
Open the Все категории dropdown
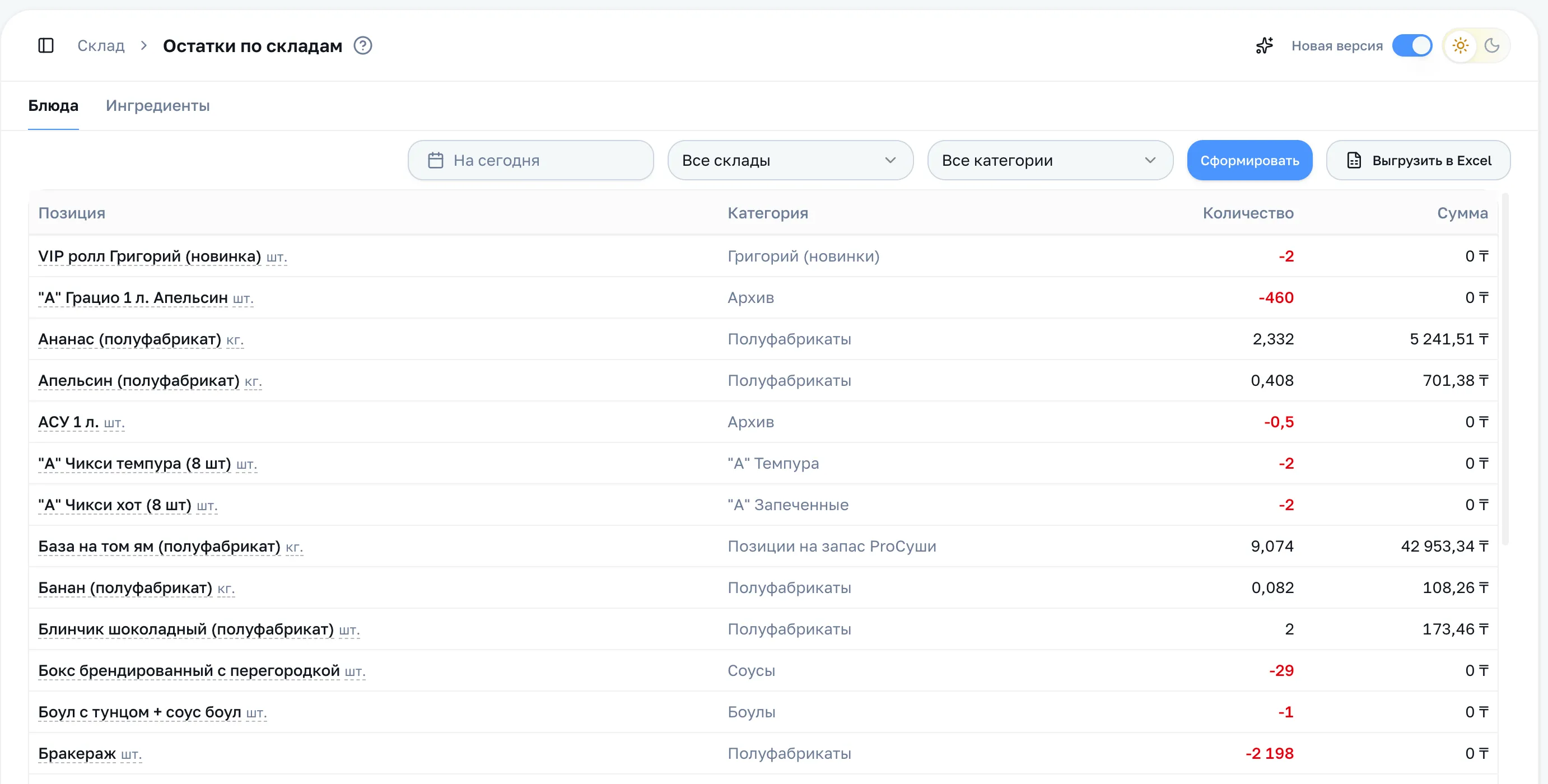1050,160
